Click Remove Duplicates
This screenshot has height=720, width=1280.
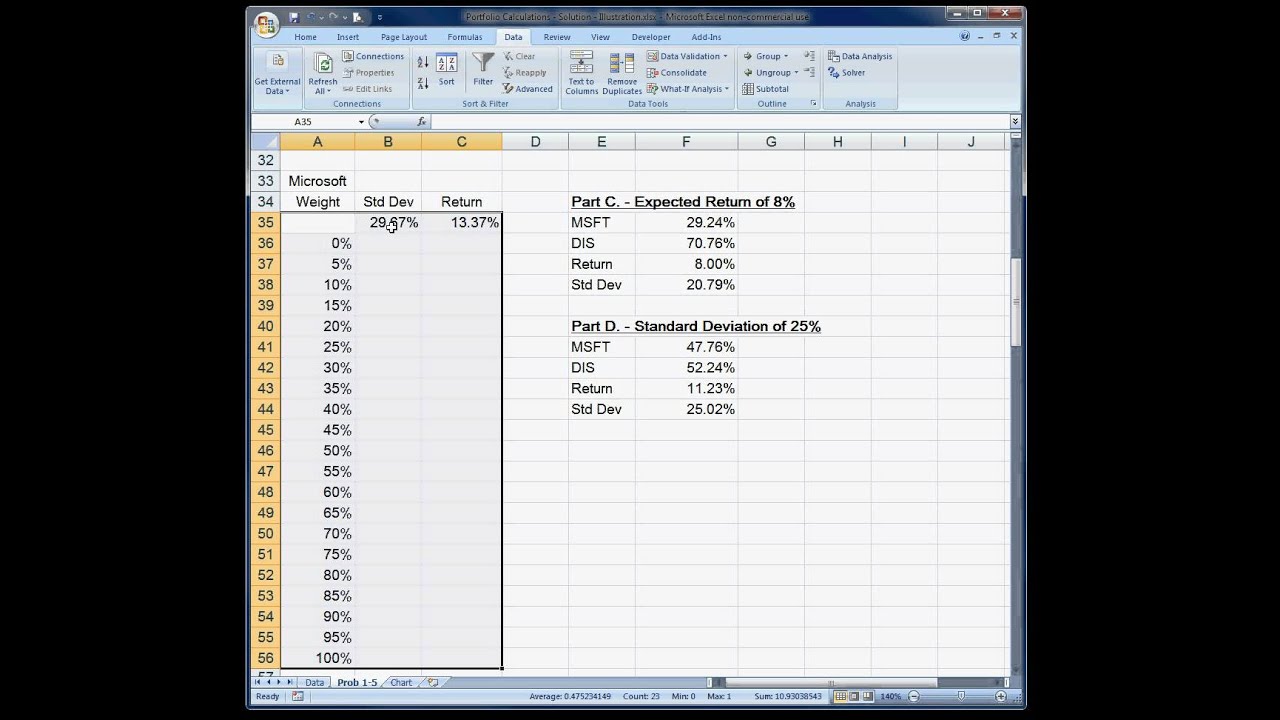tap(622, 74)
